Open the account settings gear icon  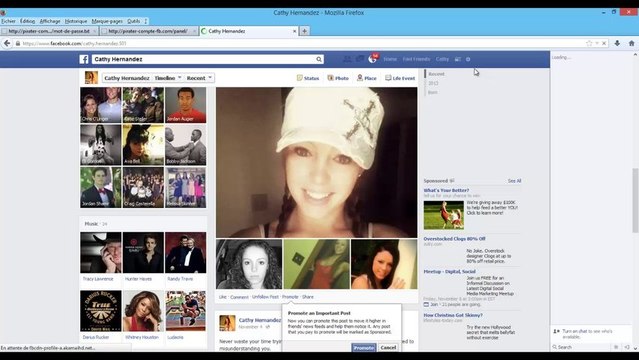pos(468,59)
